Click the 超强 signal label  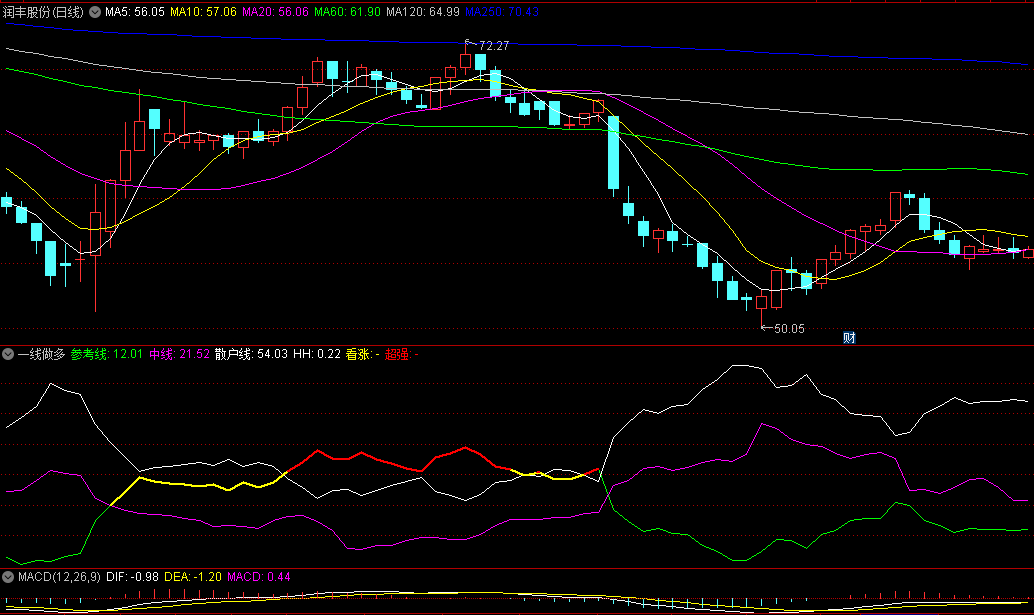tap(402, 354)
